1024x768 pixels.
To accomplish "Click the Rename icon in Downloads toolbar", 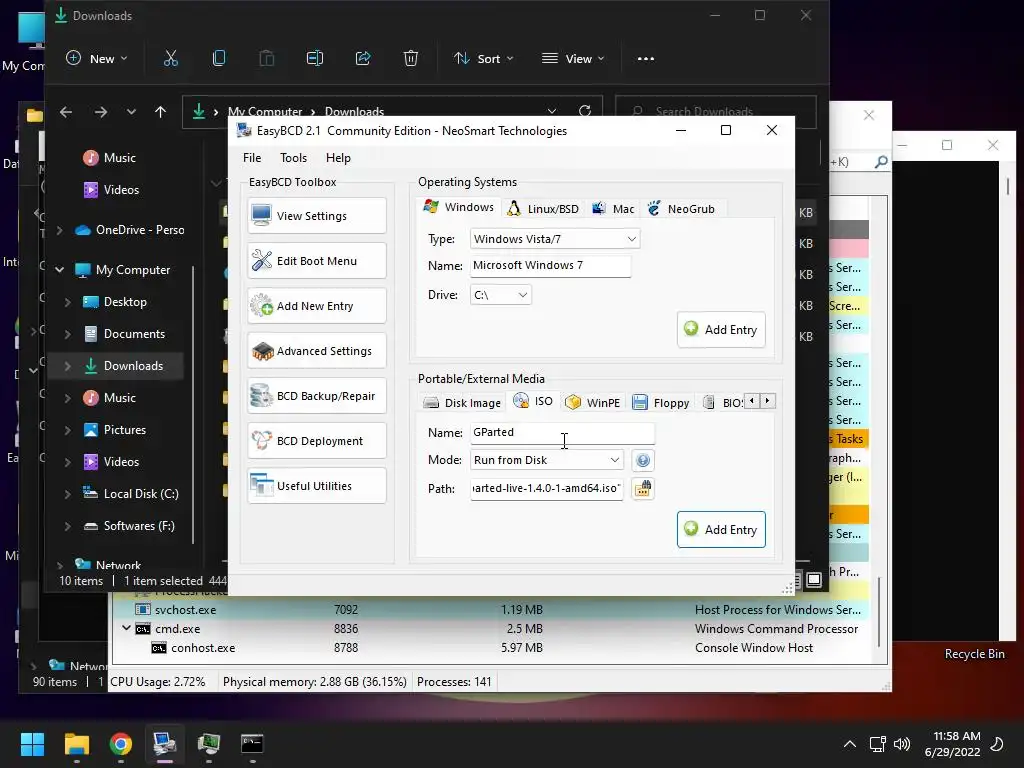I will tap(315, 59).
